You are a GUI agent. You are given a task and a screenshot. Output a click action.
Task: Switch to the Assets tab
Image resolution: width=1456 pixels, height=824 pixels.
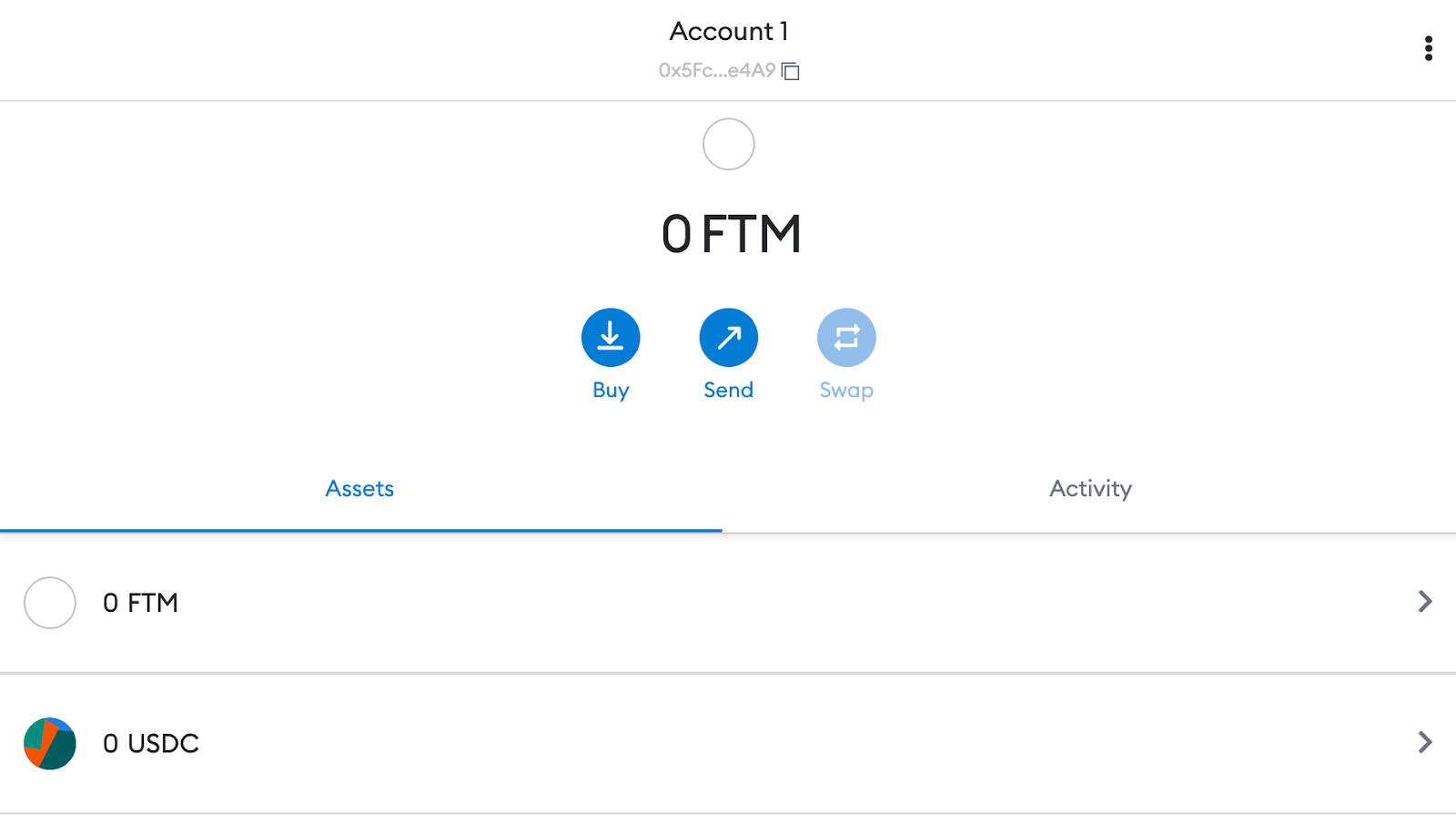pyautogui.click(x=359, y=489)
